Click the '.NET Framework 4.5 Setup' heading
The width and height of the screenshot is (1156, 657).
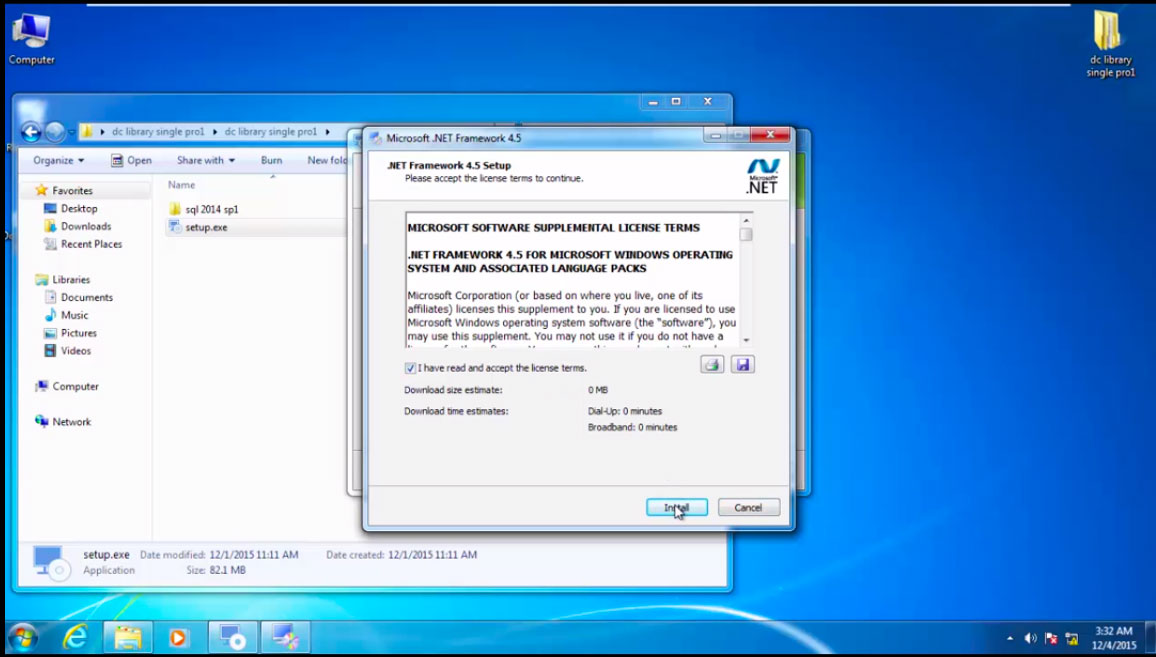click(x=449, y=165)
